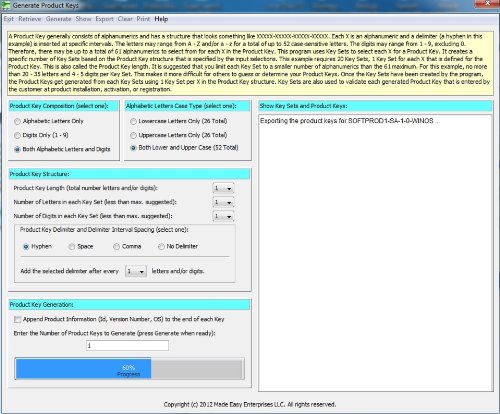Open Number of Digits per Key Set dropdown
The width and height of the screenshot is (500, 414).
coord(223,216)
